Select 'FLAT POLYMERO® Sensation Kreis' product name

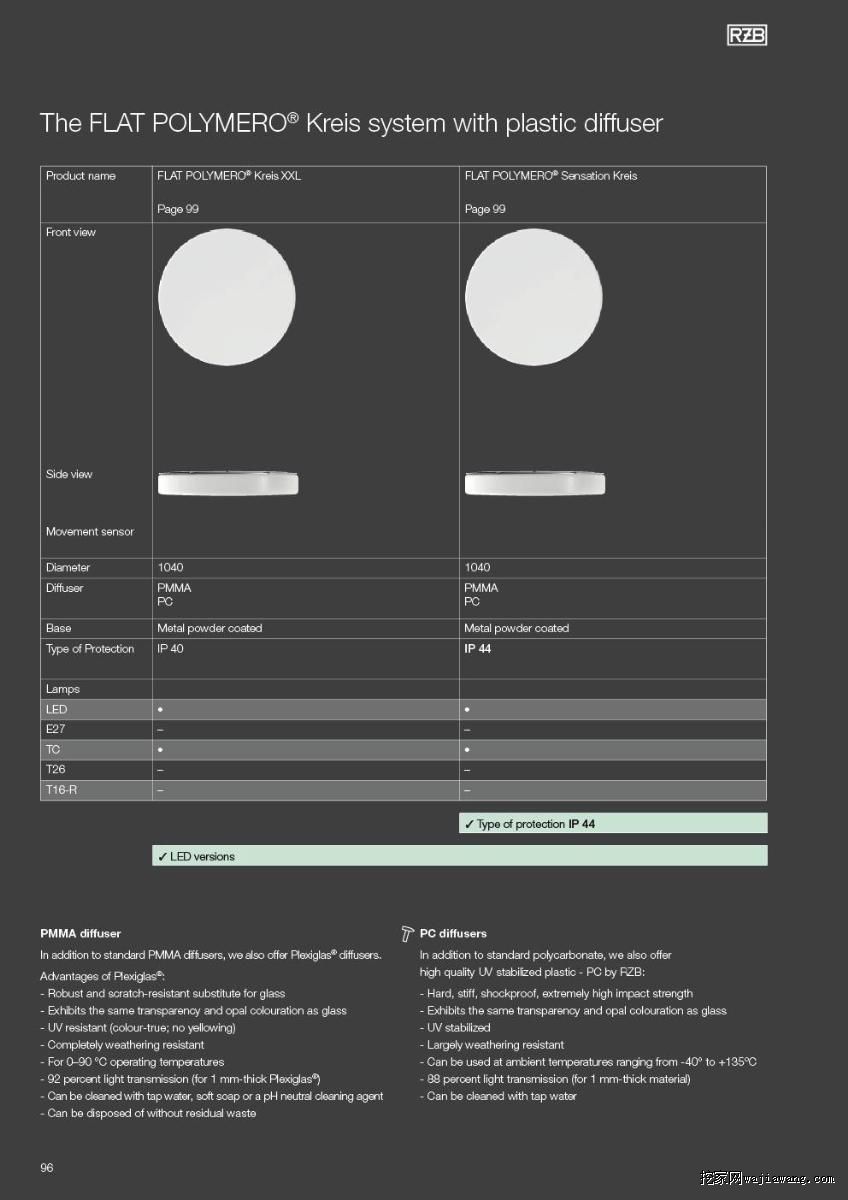(x=551, y=176)
